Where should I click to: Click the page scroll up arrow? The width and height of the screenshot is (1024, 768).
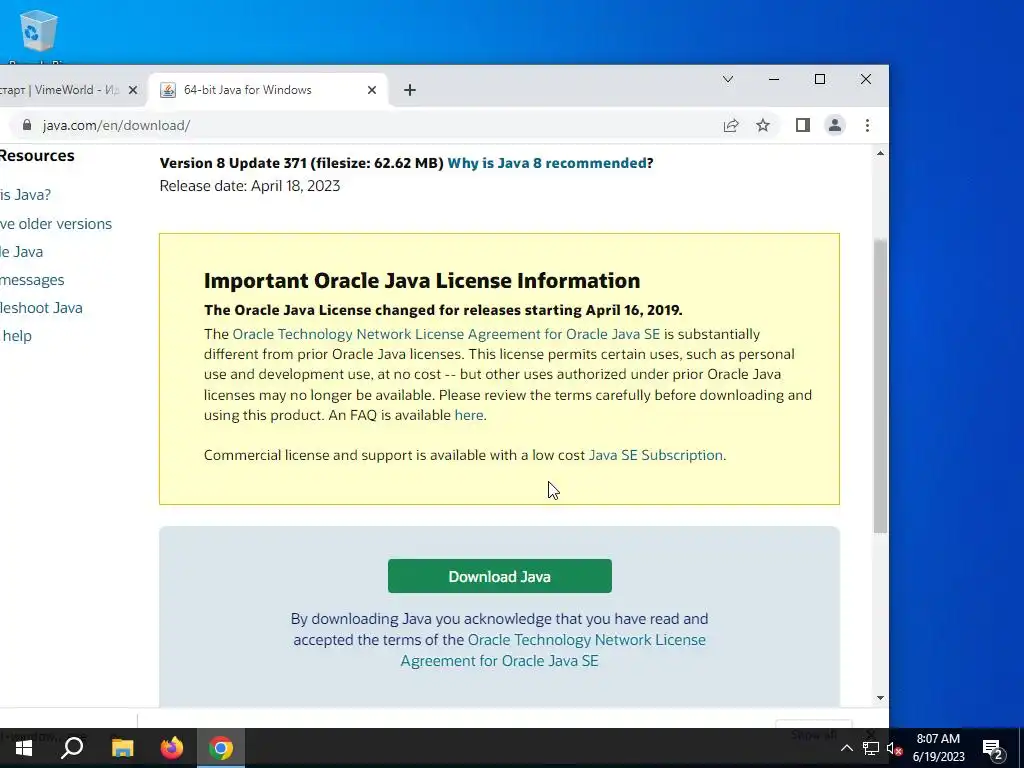pos(880,153)
